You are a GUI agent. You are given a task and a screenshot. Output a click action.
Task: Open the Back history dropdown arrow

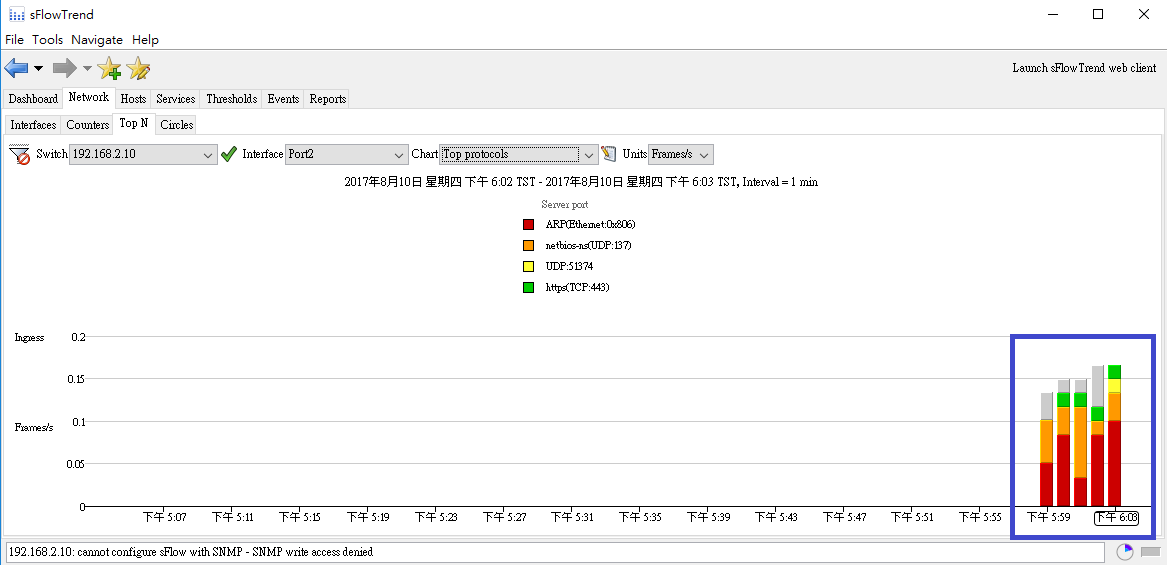pyautogui.click(x=38, y=69)
